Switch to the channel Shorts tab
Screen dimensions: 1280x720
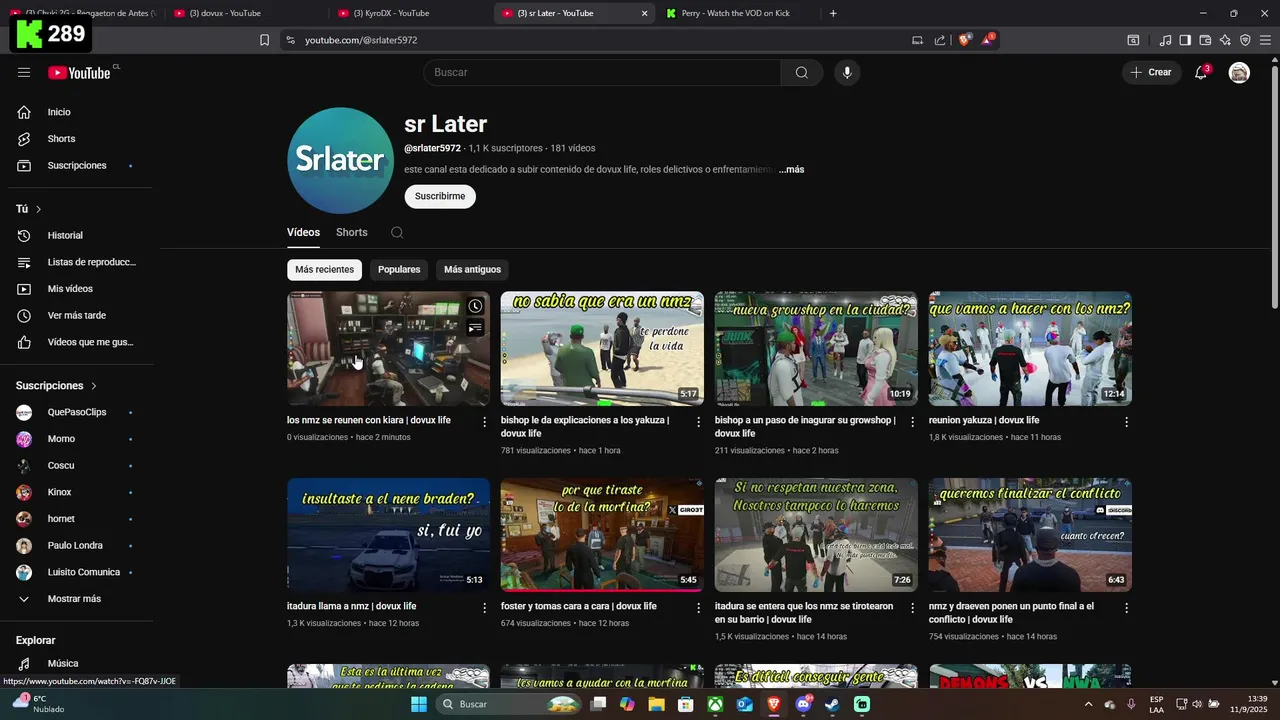click(x=352, y=232)
